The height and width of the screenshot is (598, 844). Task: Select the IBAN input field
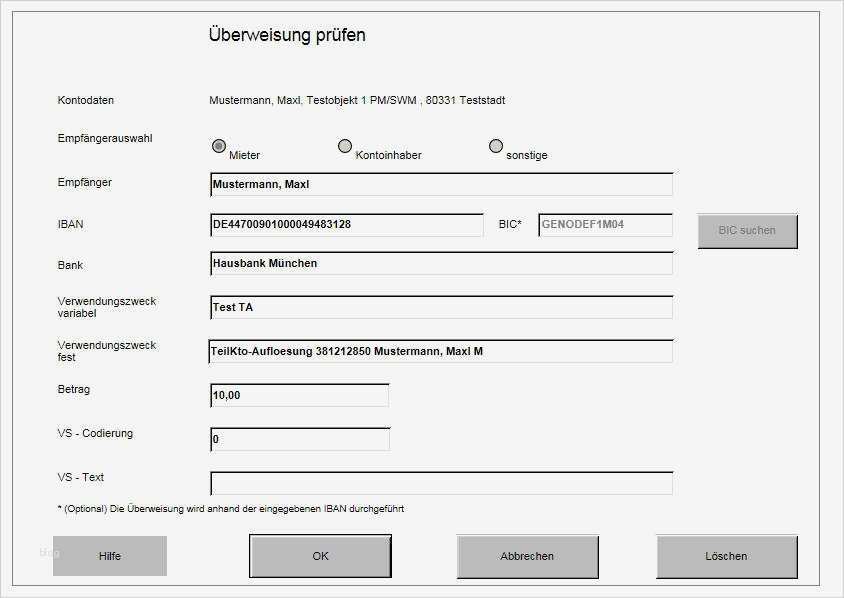(345, 226)
